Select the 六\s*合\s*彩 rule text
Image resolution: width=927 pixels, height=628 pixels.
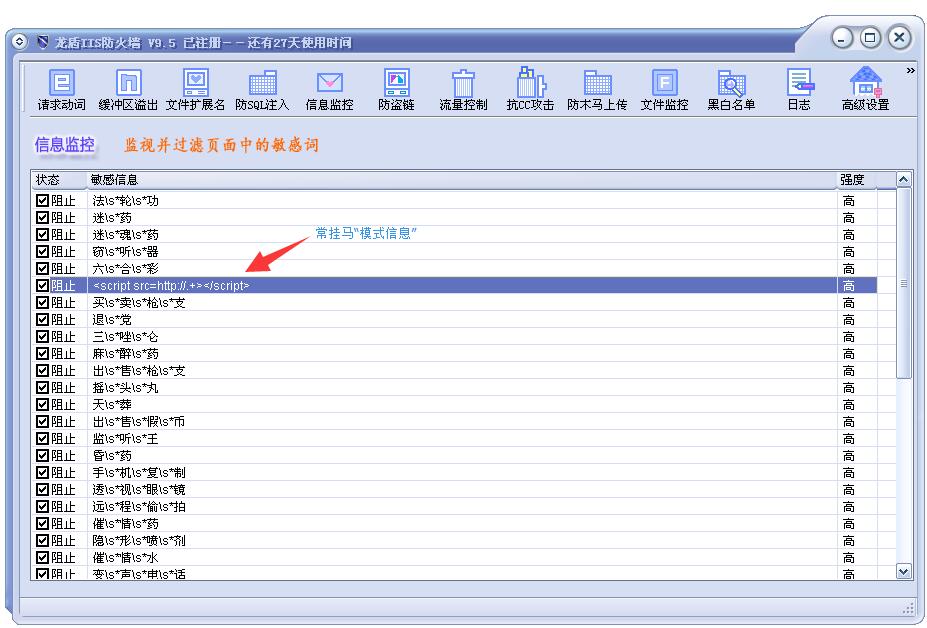tap(125, 268)
